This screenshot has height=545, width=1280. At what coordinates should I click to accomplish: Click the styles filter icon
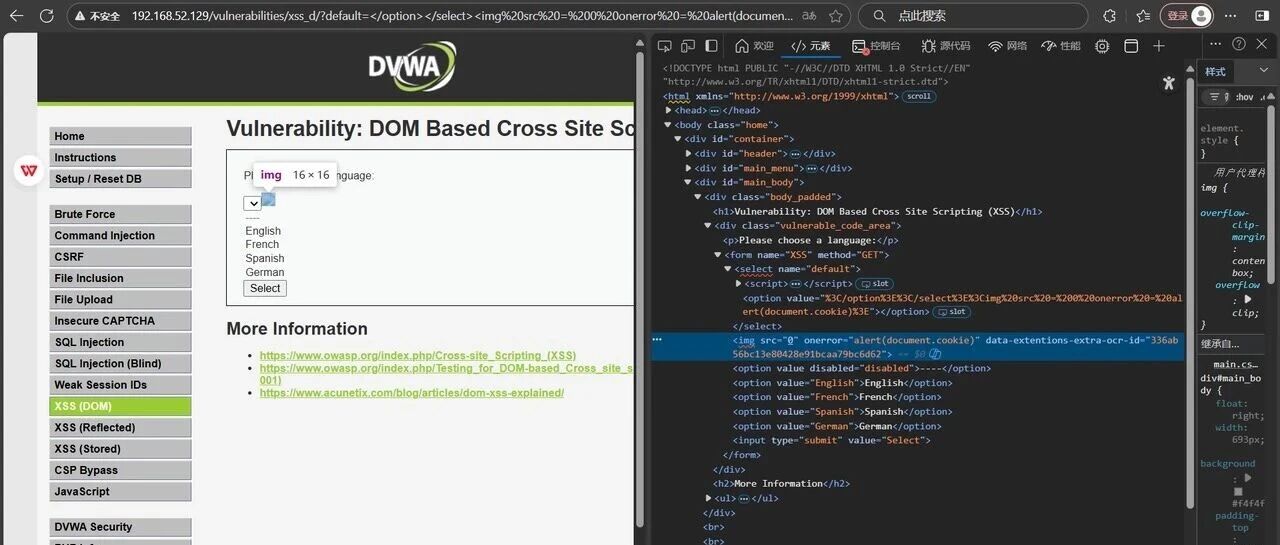[1215, 97]
